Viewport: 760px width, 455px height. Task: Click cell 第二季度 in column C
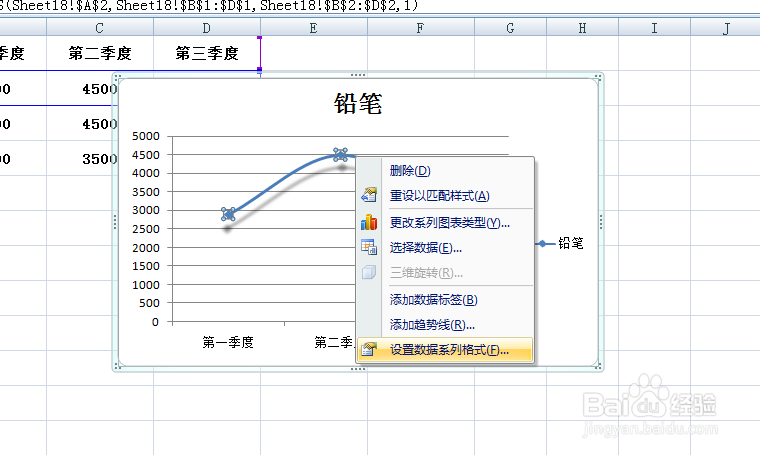[x=100, y=53]
